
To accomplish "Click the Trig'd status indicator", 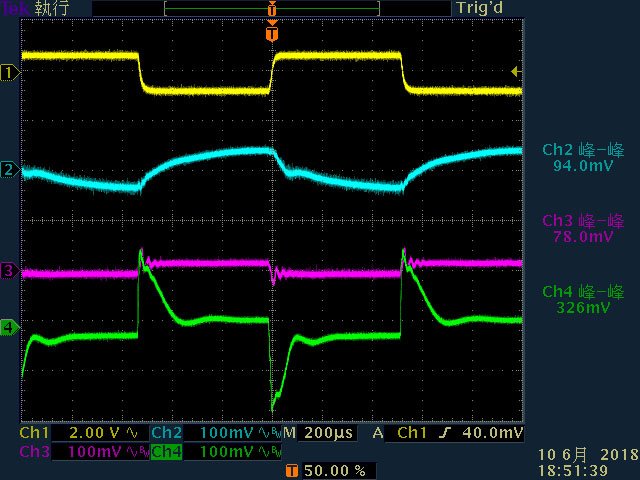I will 479,8.
